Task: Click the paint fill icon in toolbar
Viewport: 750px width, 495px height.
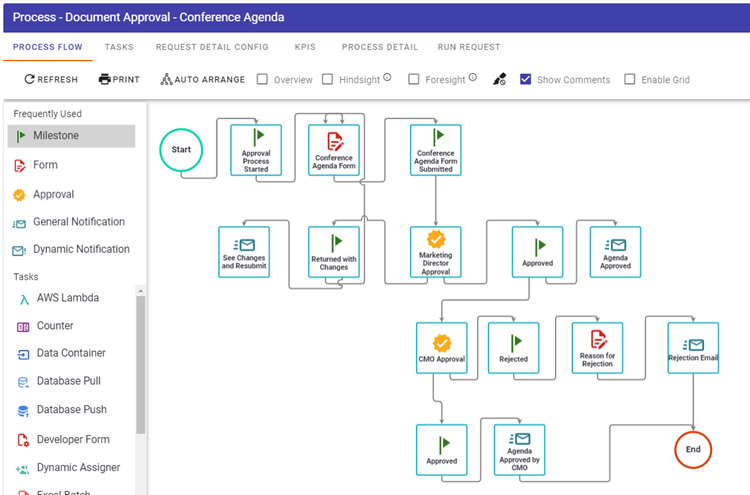Action: point(499,79)
